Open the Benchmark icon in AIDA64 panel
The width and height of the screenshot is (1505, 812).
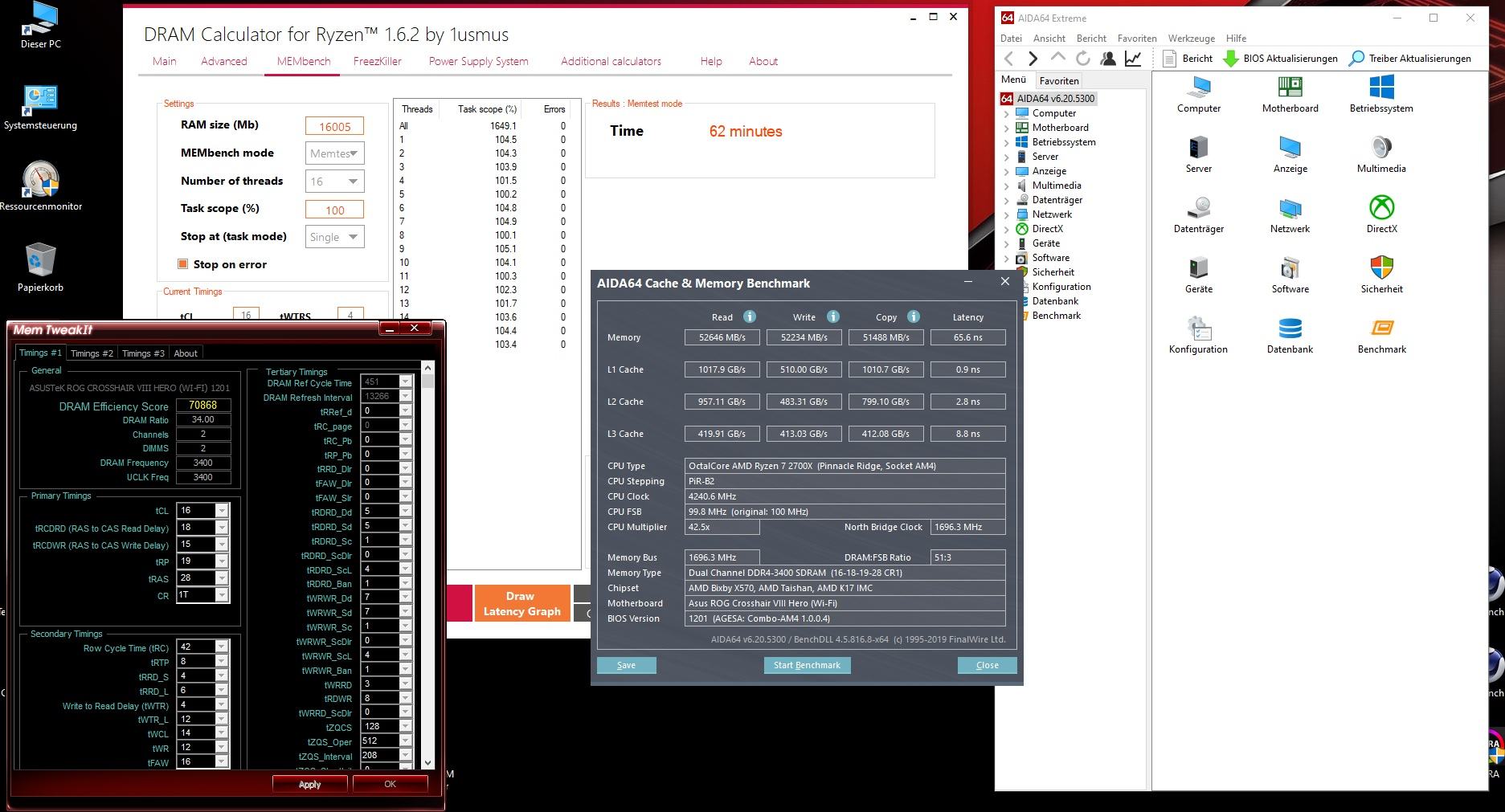point(1381,336)
